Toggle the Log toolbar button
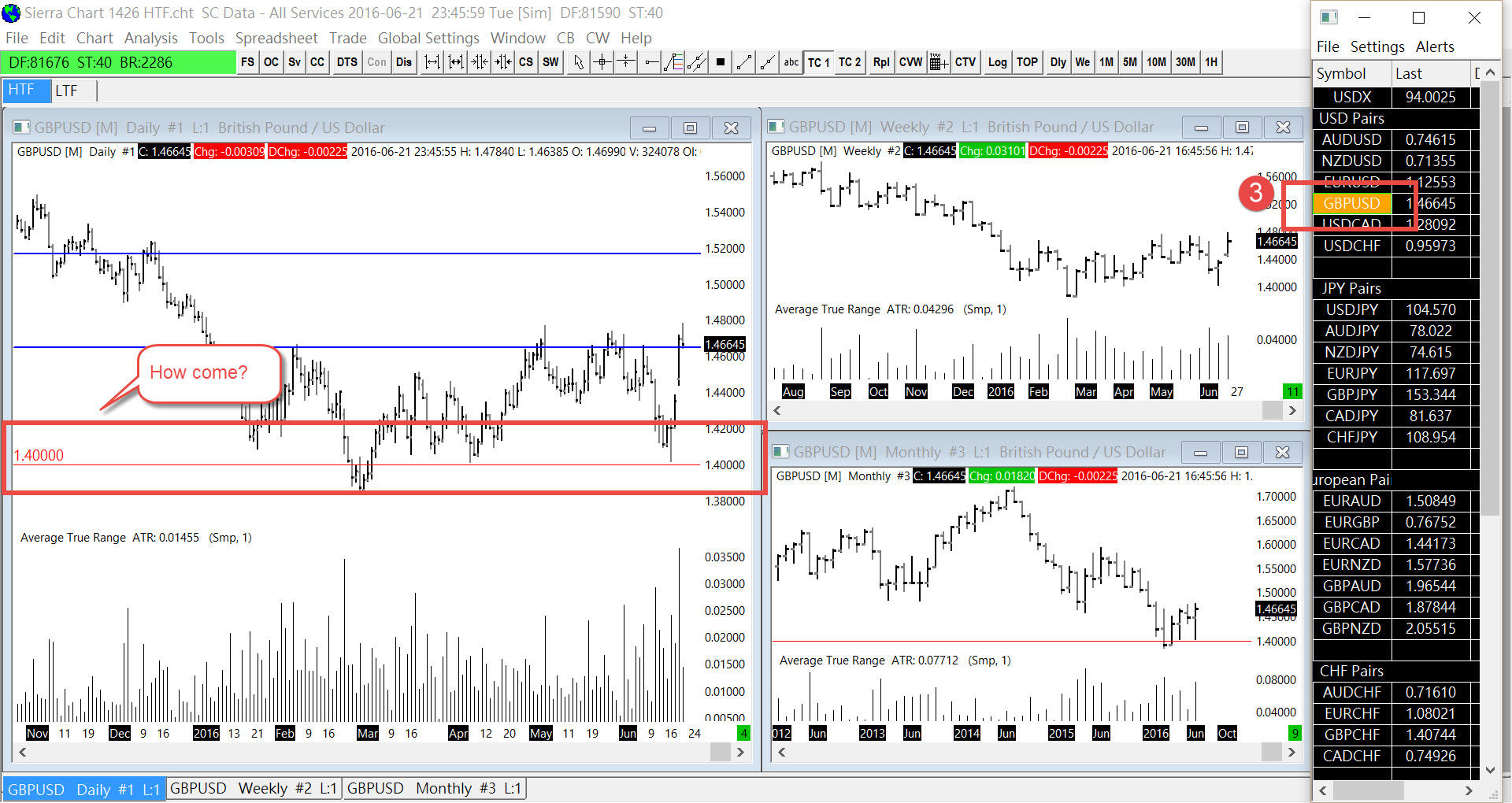 click(x=998, y=62)
